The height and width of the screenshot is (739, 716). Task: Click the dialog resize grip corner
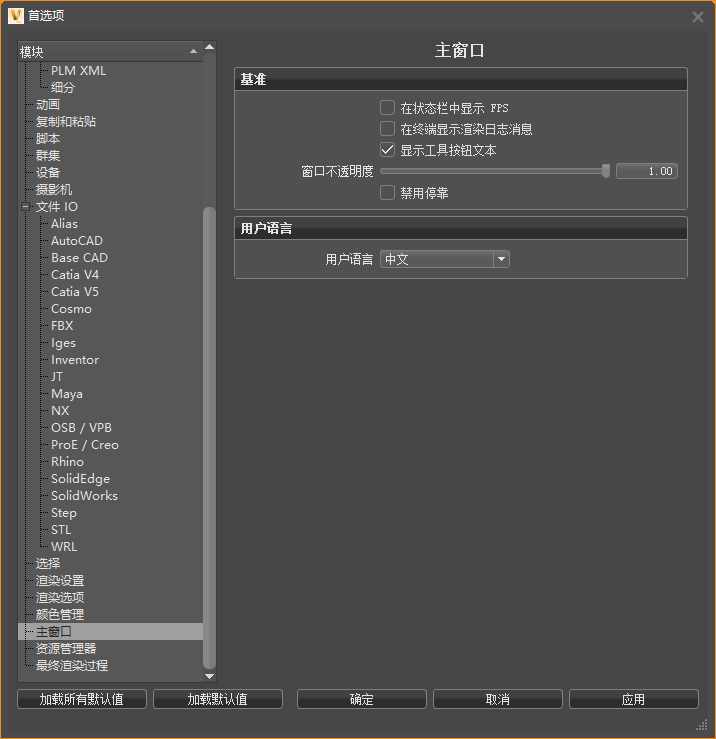[702, 724]
